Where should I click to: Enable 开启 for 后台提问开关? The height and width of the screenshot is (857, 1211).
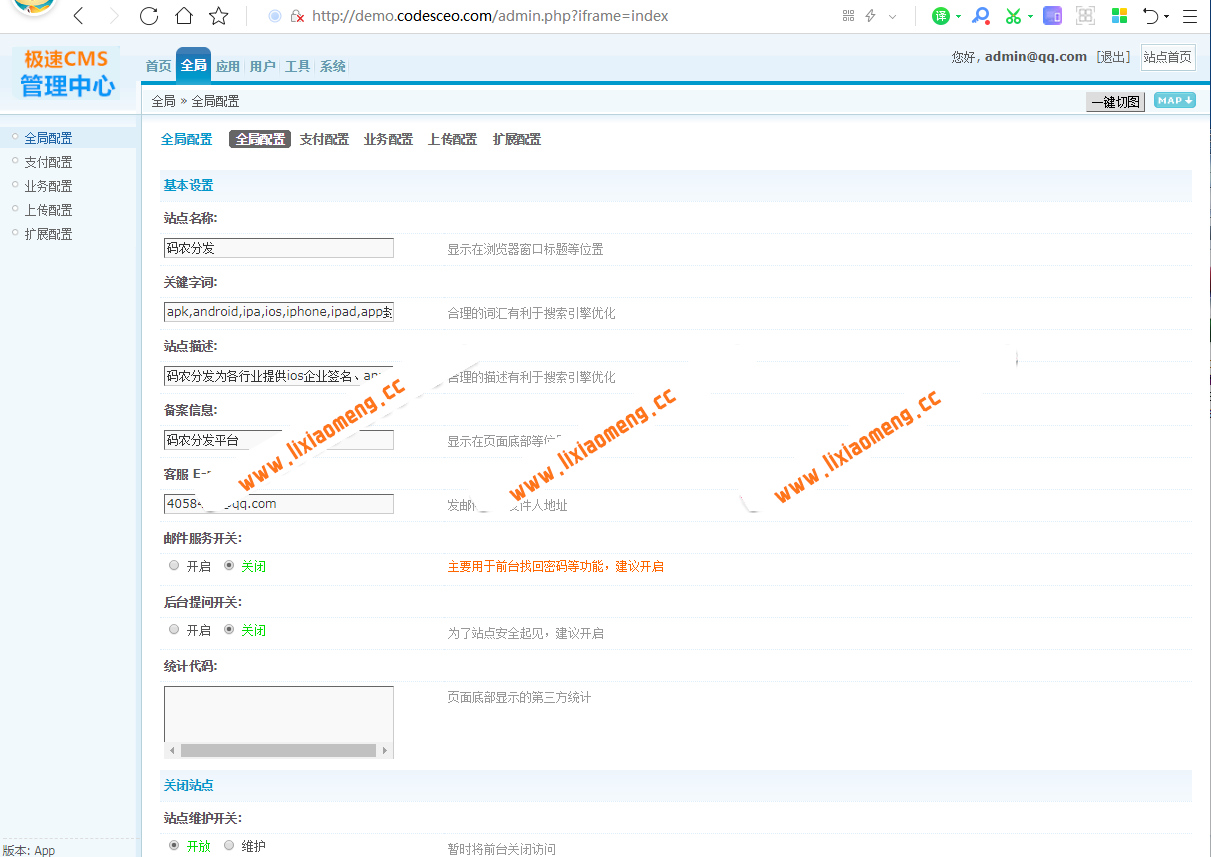pyautogui.click(x=173, y=630)
